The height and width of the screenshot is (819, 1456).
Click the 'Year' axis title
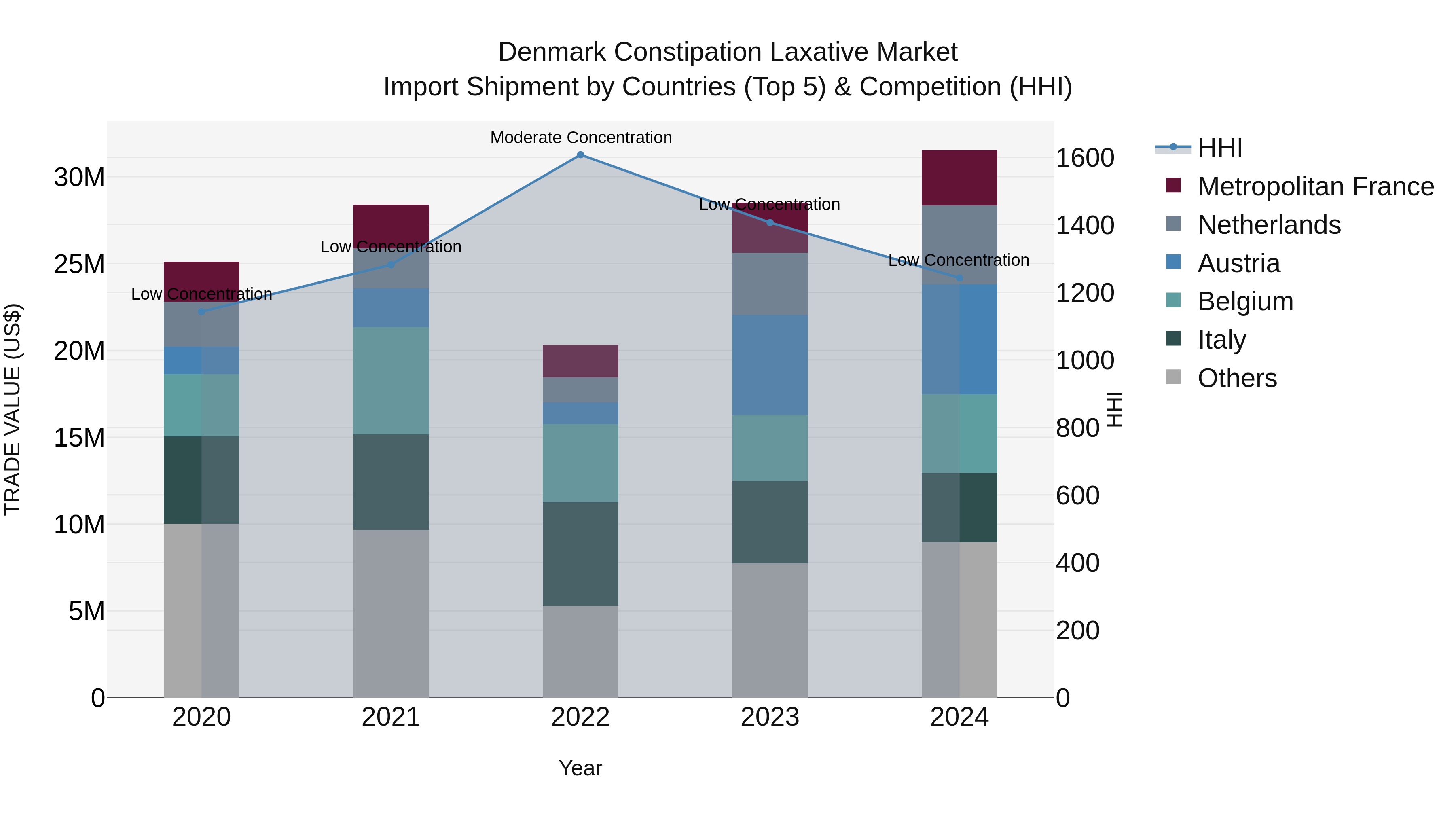[580, 768]
